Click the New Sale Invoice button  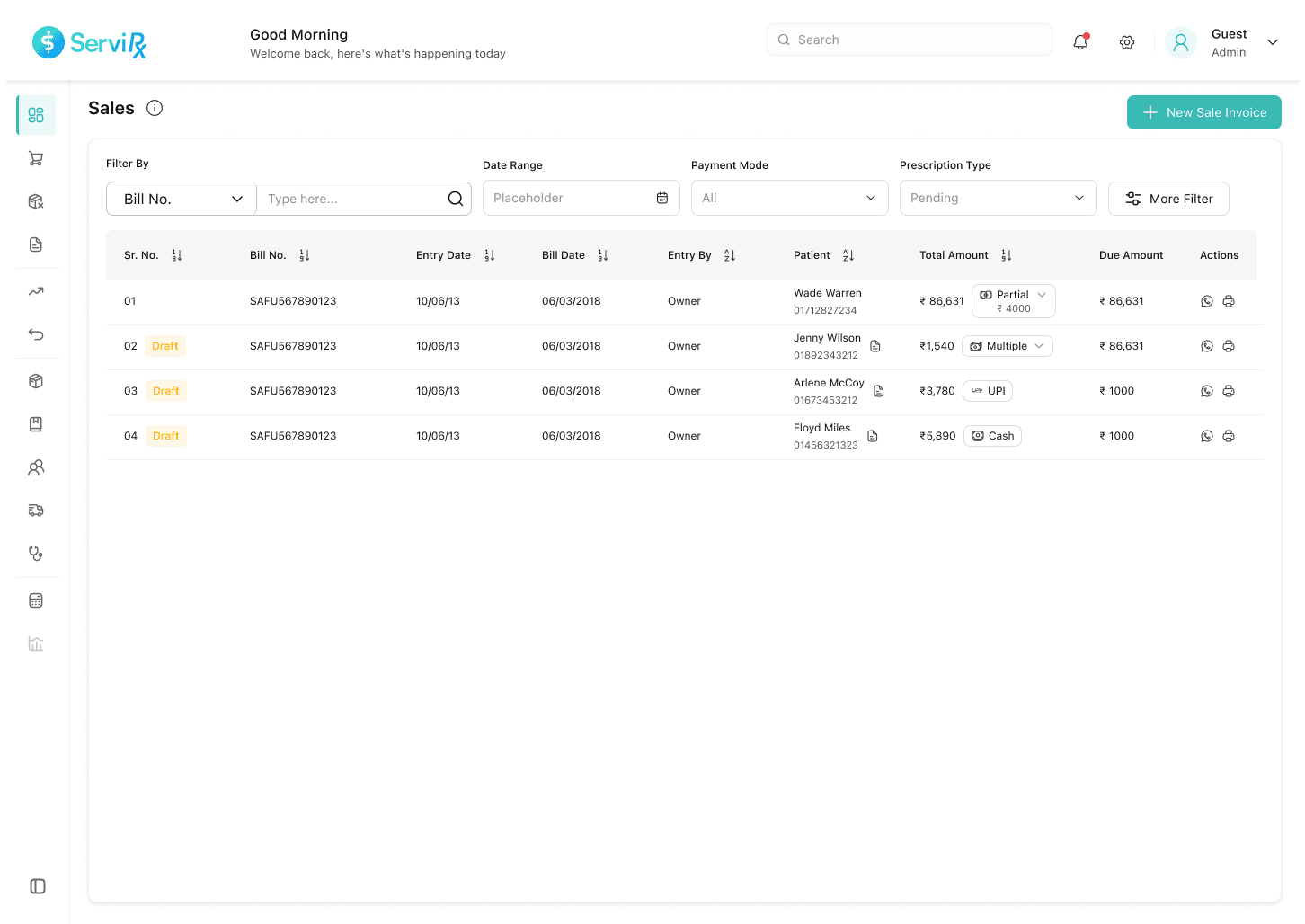tap(1203, 112)
